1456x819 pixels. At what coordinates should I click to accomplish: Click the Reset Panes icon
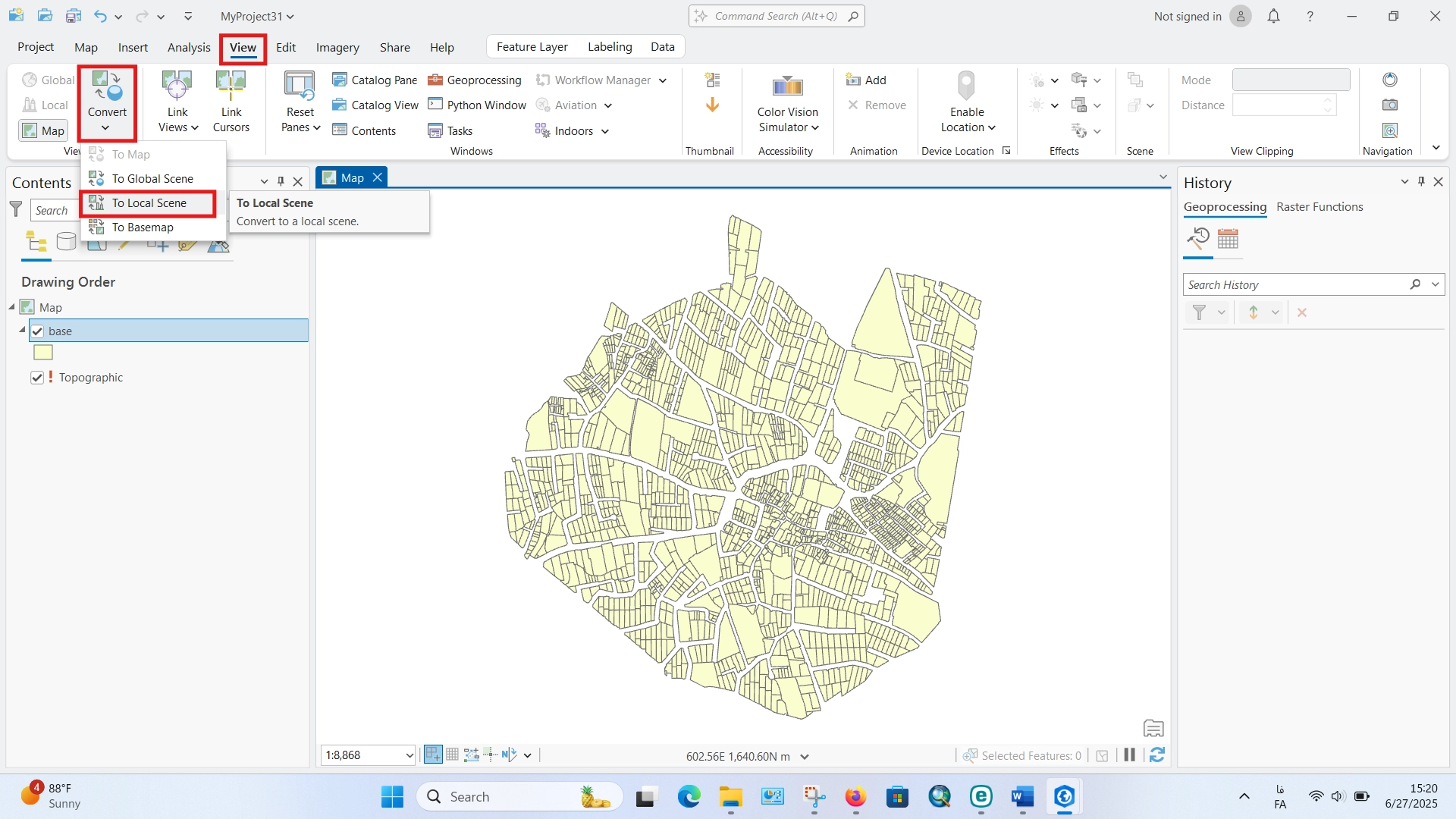click(300, 86)
